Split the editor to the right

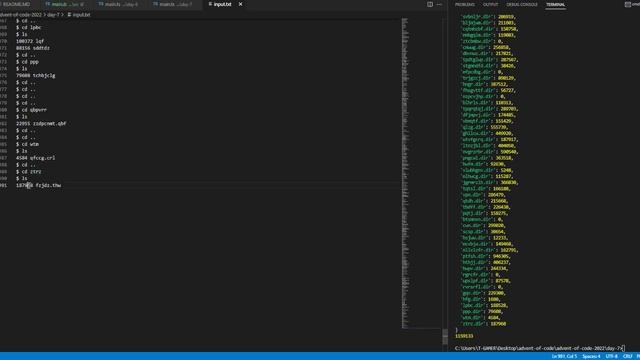pyautogui.click(x=430, y=4)
